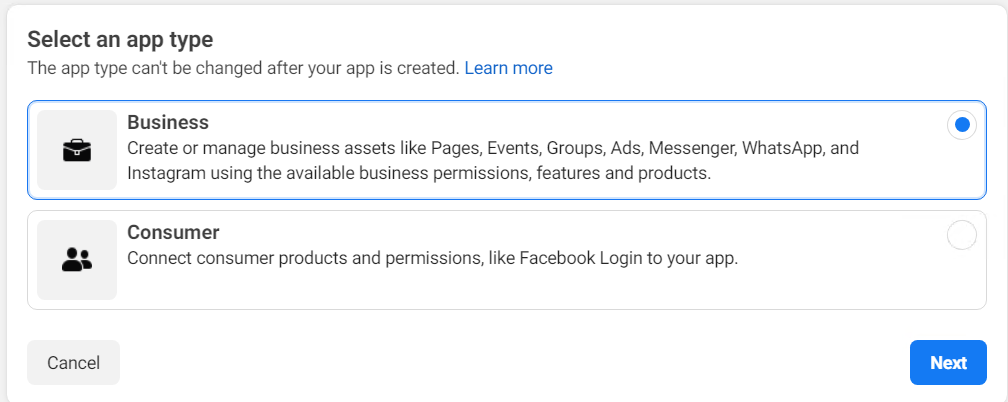Click the word WhatsApp in the Business description
The width and height of the screenshot is (1008, 402).
pos(771,148)
